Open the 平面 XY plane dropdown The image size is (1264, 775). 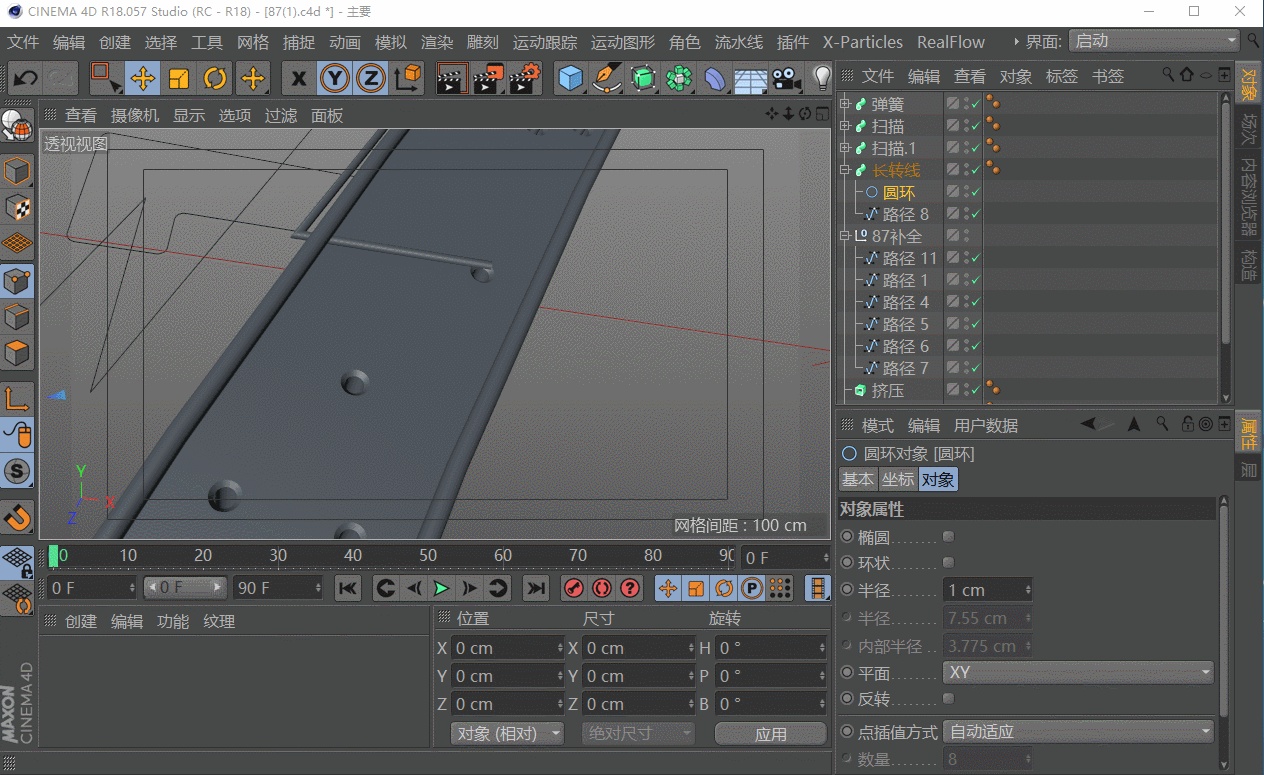click(x=1078, y=673)
